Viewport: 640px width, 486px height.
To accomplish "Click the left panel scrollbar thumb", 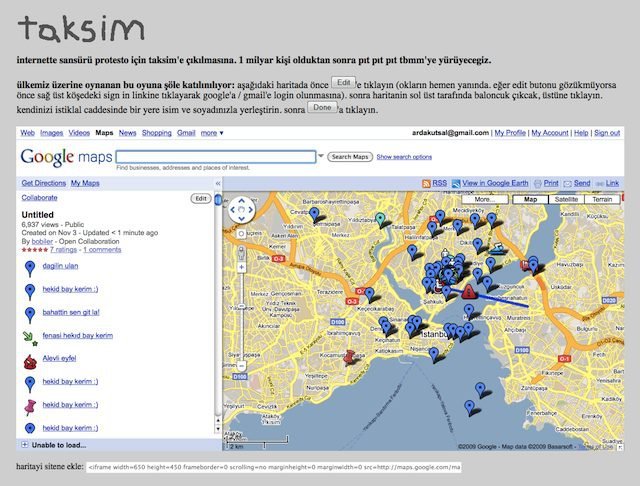I will point(218,200).
